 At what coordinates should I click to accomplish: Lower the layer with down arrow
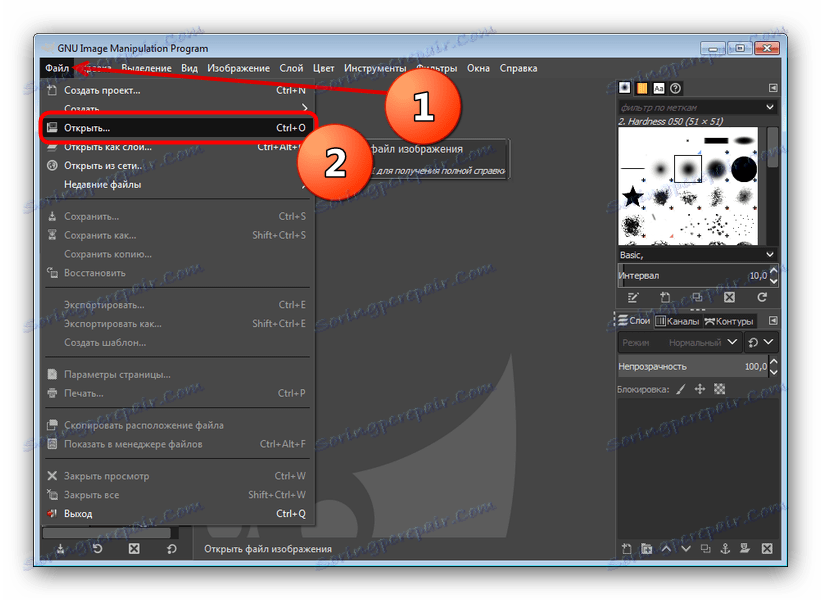tap(686, 549)
